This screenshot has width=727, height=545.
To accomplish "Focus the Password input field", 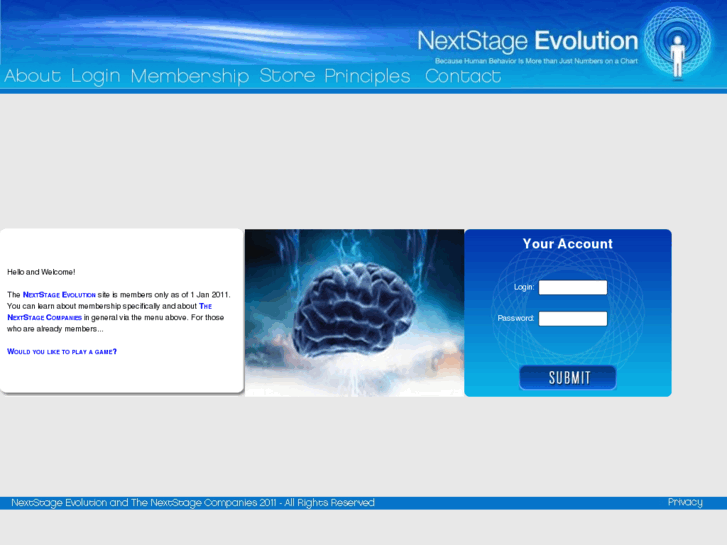I will pyautogui.click(x=573, y=319).
